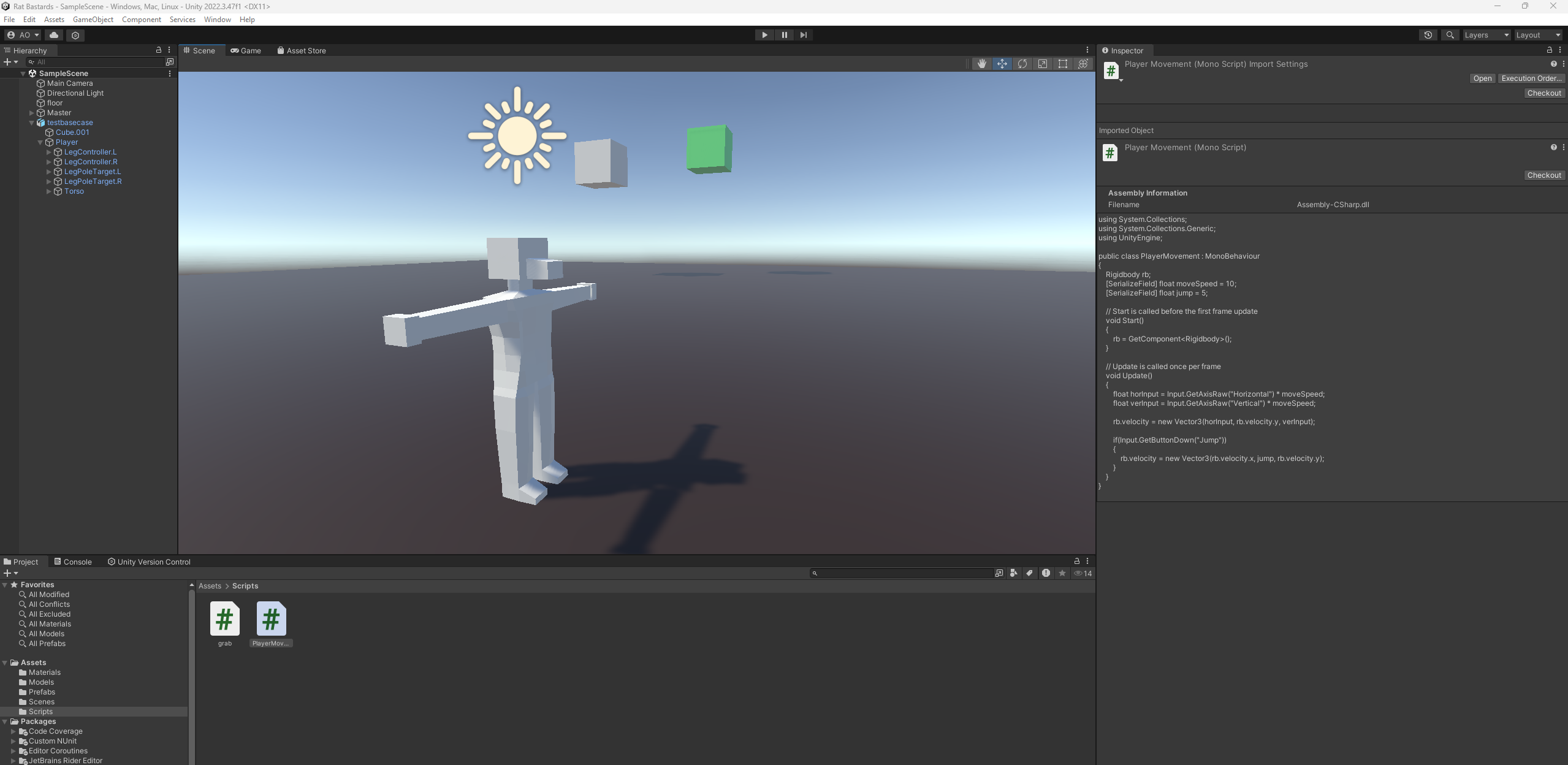The image size is (1568, 765).
Task: Click the Checkout button in the Inspector
Action: pos(1544,93)
